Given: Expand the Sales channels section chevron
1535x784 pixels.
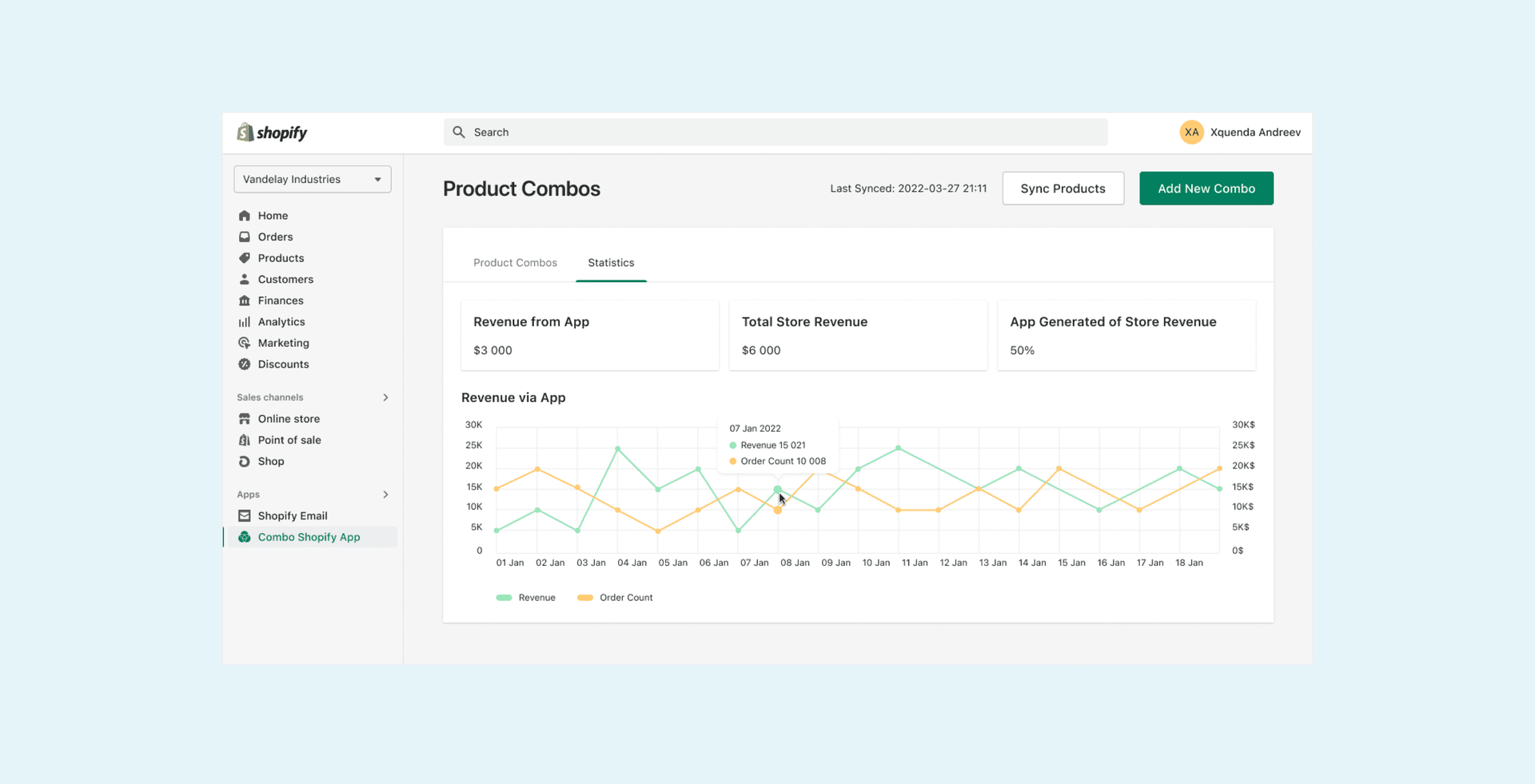Looking at the screenshot, I should coord(385,397).
